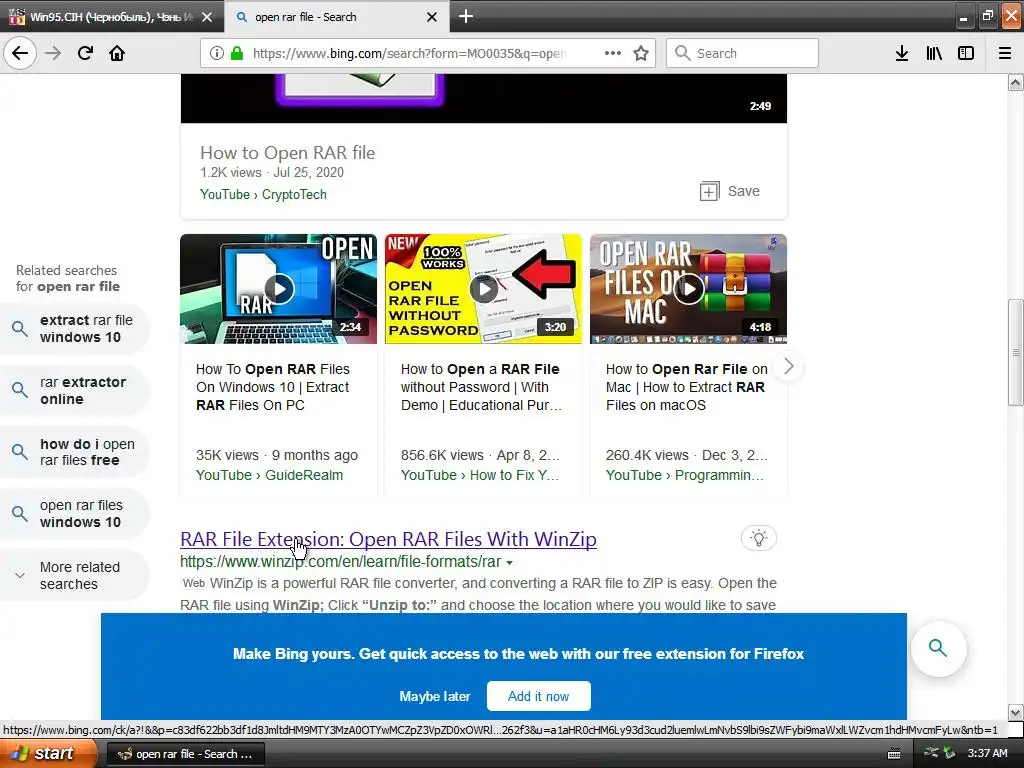
Task: Dismiss banner with Maybe later
Action: [x=435, y=697]
